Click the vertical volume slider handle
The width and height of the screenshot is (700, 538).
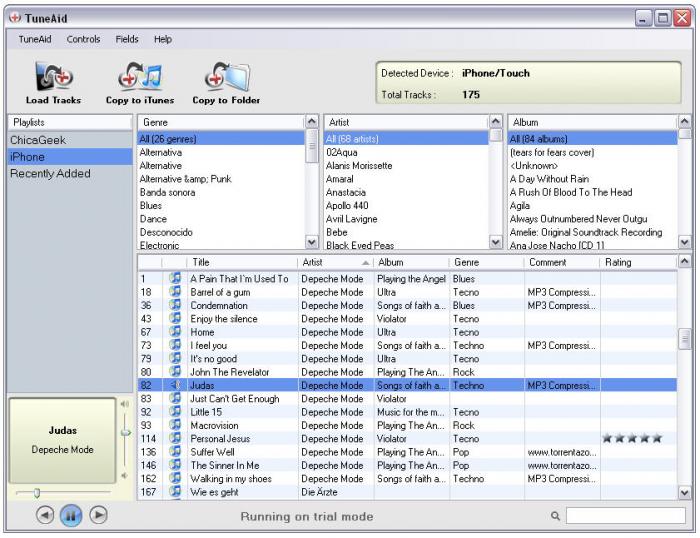[x=125, y=432]
